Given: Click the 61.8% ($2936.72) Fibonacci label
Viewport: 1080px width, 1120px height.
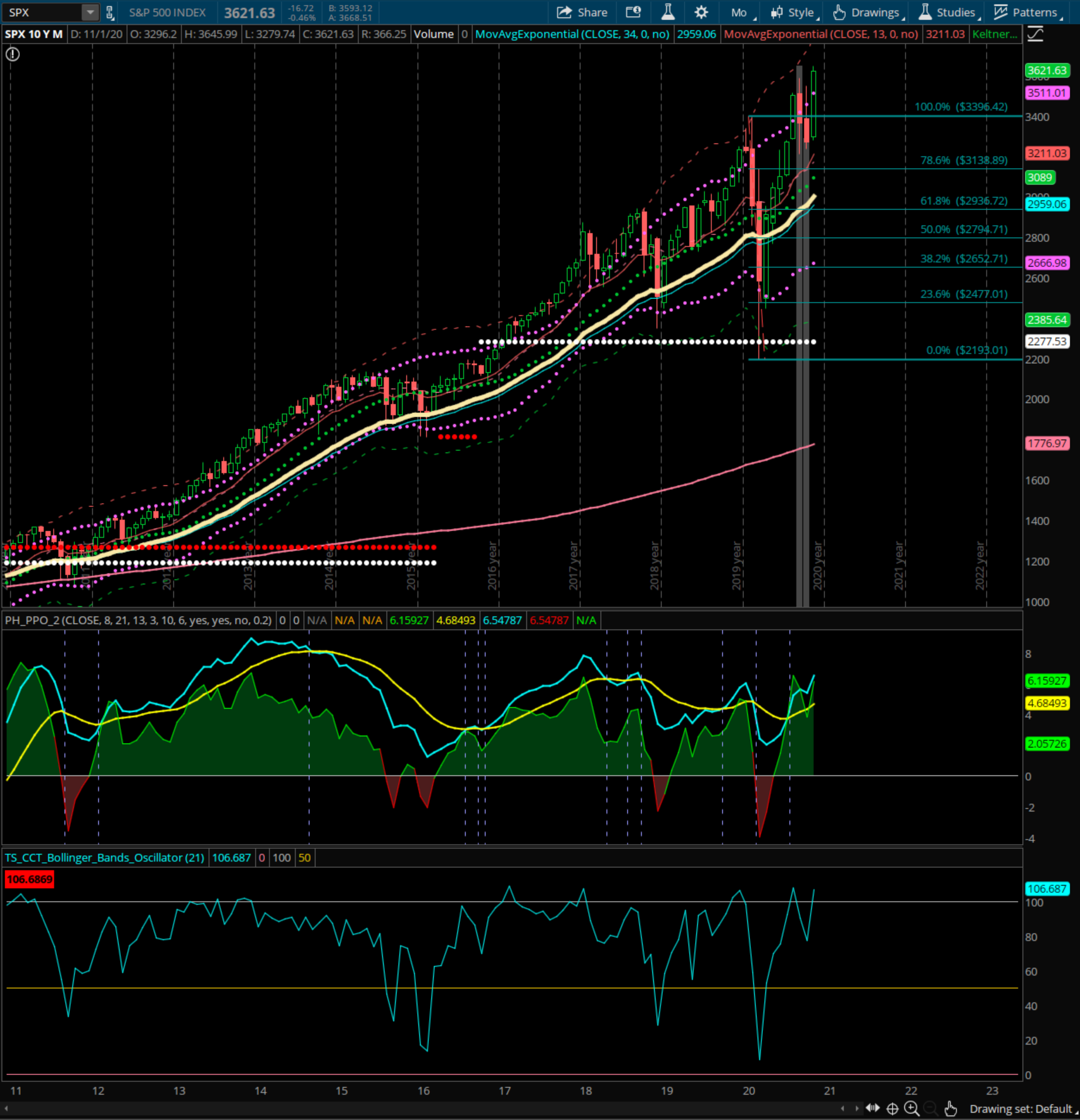Looking at the screenshot, I should 964,201.
